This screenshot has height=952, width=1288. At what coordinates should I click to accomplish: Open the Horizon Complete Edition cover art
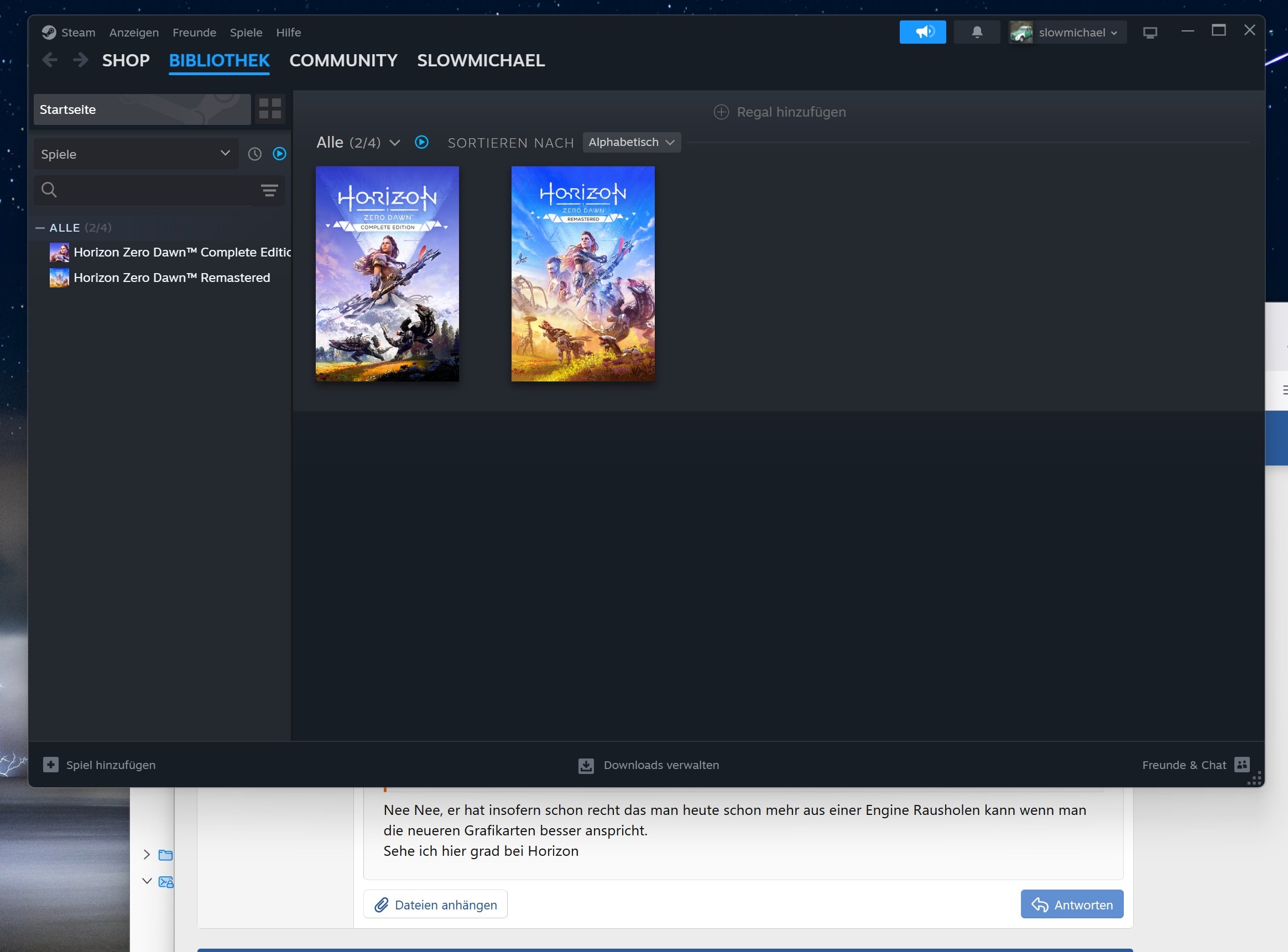[387, 274]
